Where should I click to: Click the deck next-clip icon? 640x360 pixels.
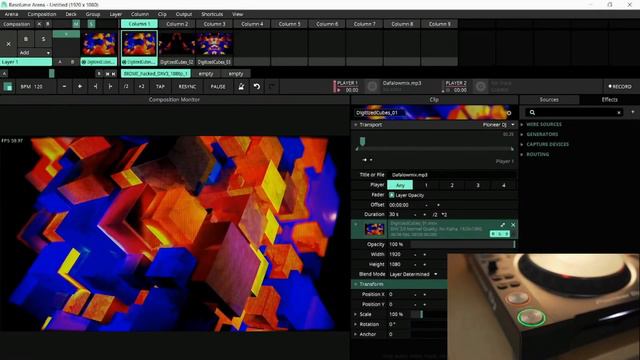click(113, 74)
